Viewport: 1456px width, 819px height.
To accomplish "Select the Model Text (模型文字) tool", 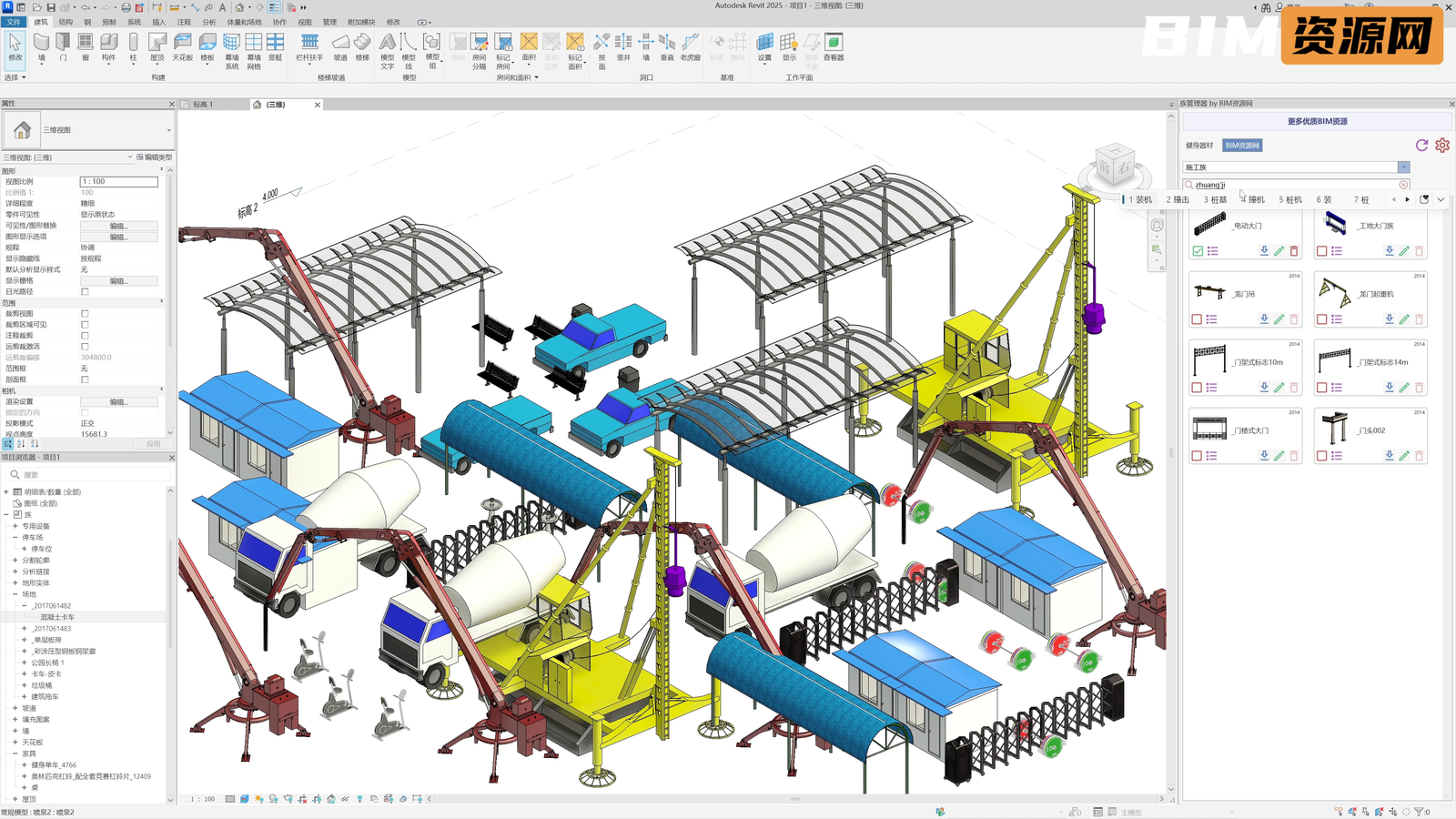I will pos(388,52).
